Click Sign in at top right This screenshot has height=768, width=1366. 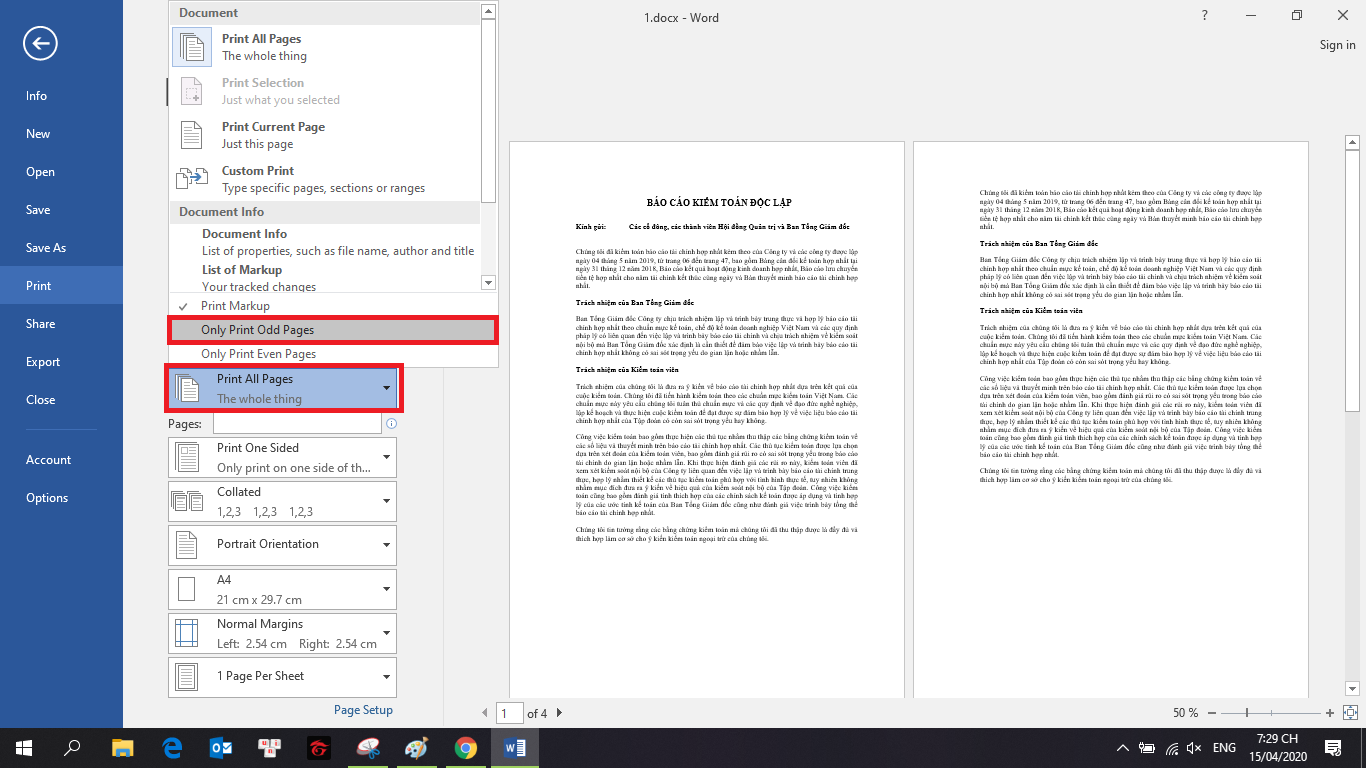click(1337, 45)
